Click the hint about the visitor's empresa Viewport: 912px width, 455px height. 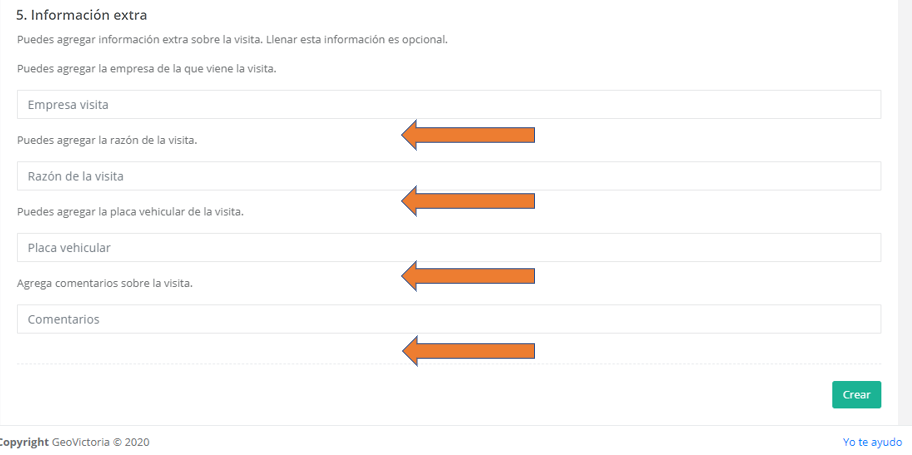coord(146,69)
